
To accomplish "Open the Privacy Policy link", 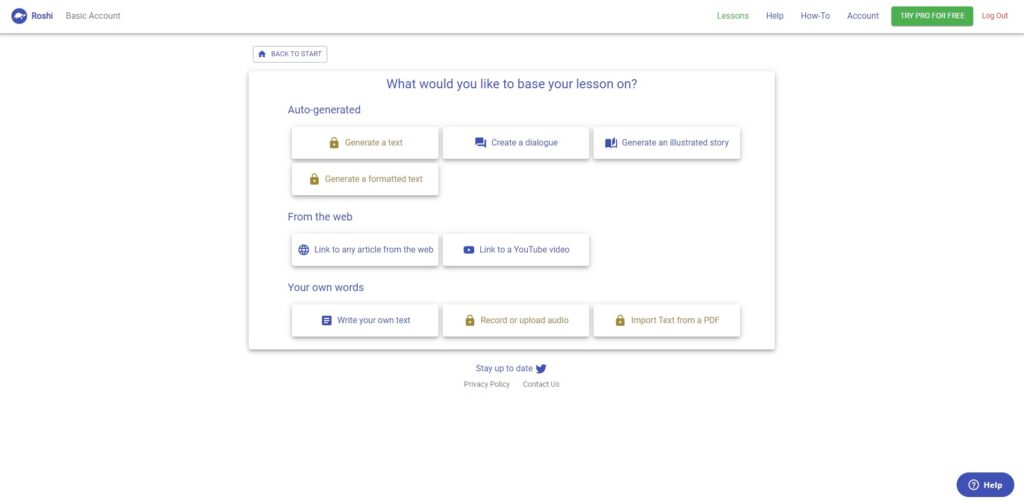I will (x=487, y=385).
